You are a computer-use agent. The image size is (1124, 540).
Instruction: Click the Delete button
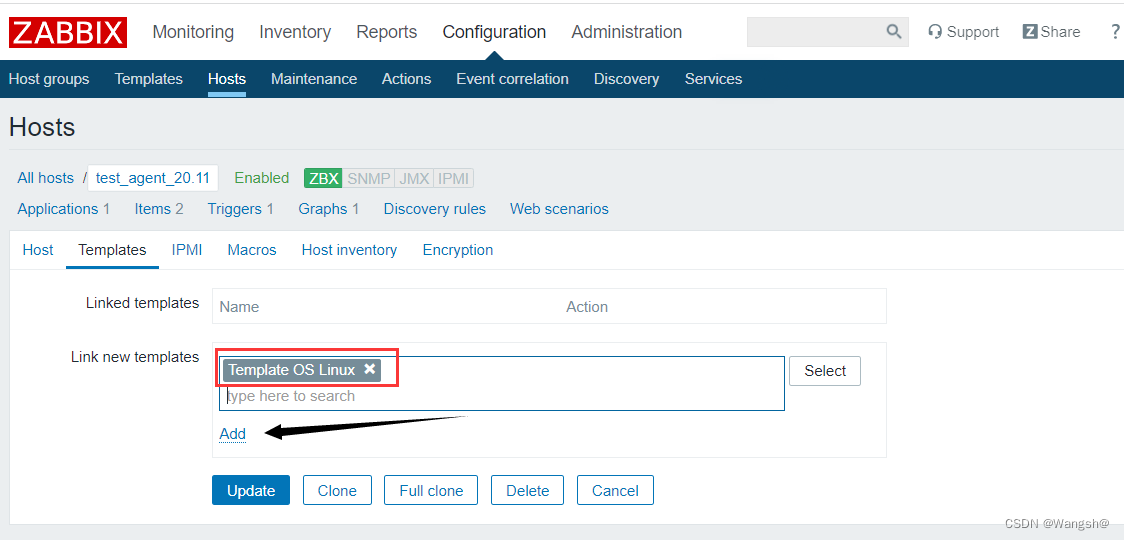click(x=528, y=491)
